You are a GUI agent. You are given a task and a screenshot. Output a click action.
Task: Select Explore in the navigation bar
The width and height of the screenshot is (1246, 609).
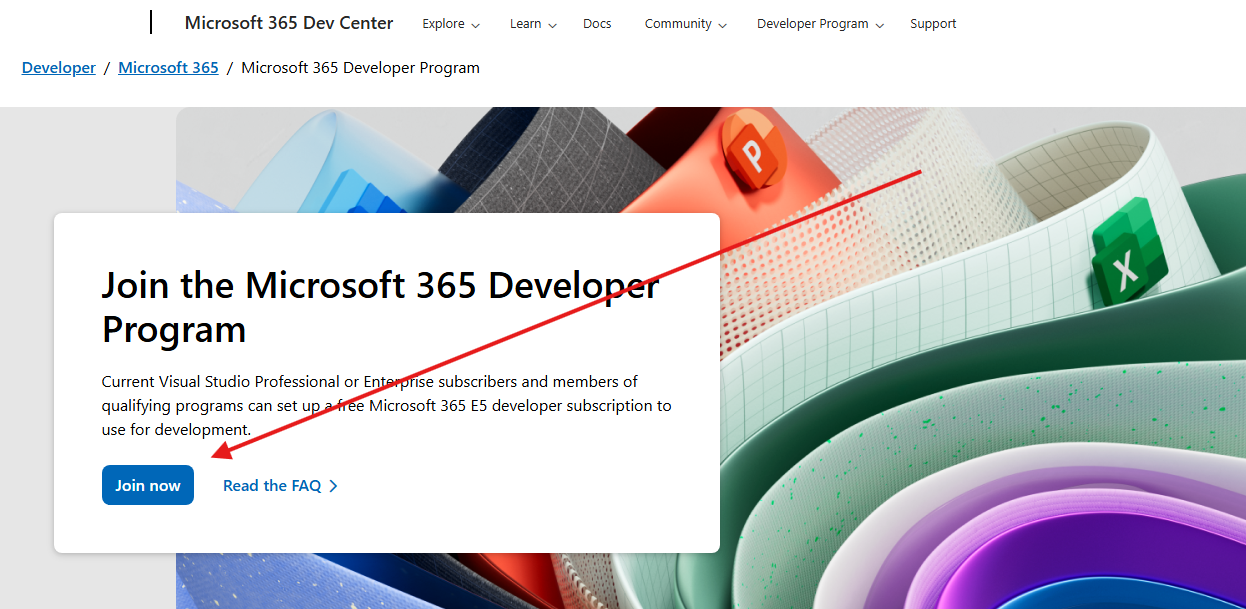click(442, 23)
